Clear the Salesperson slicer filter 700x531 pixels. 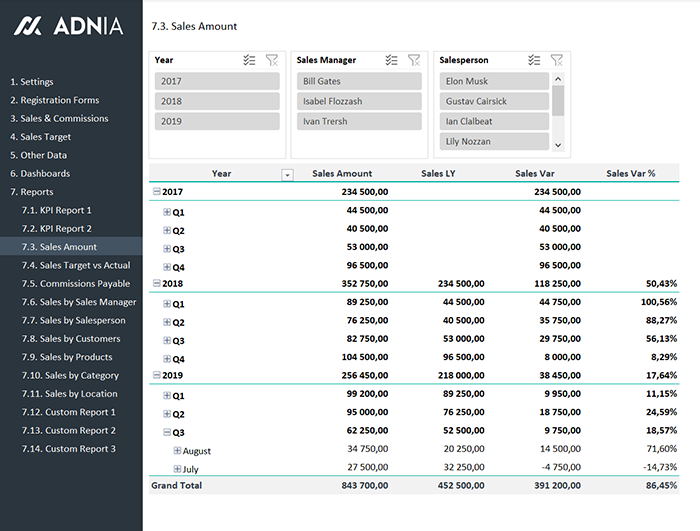pos(557,60)
